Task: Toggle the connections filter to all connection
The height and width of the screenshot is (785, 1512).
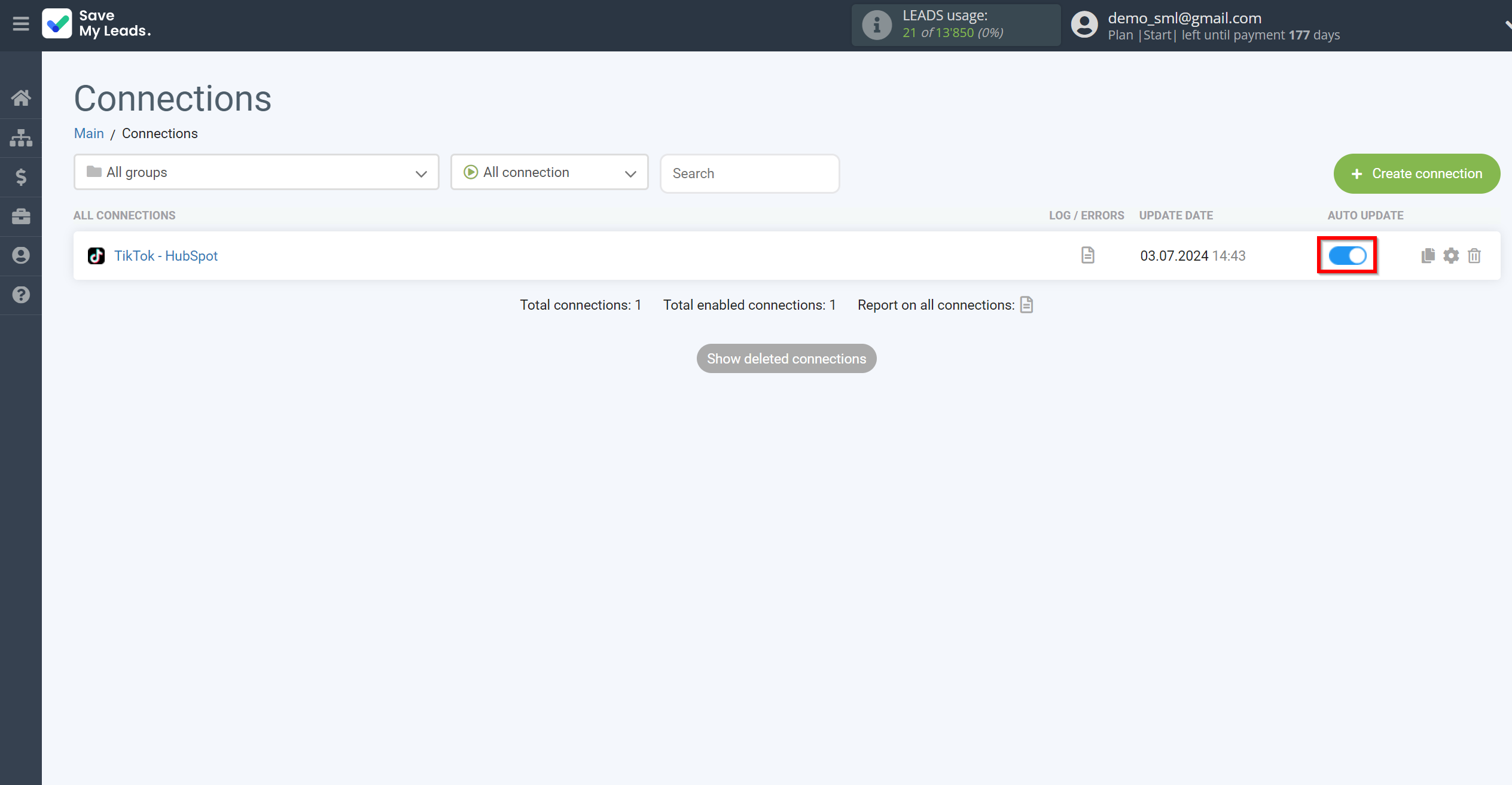Action: pos(550,173)
